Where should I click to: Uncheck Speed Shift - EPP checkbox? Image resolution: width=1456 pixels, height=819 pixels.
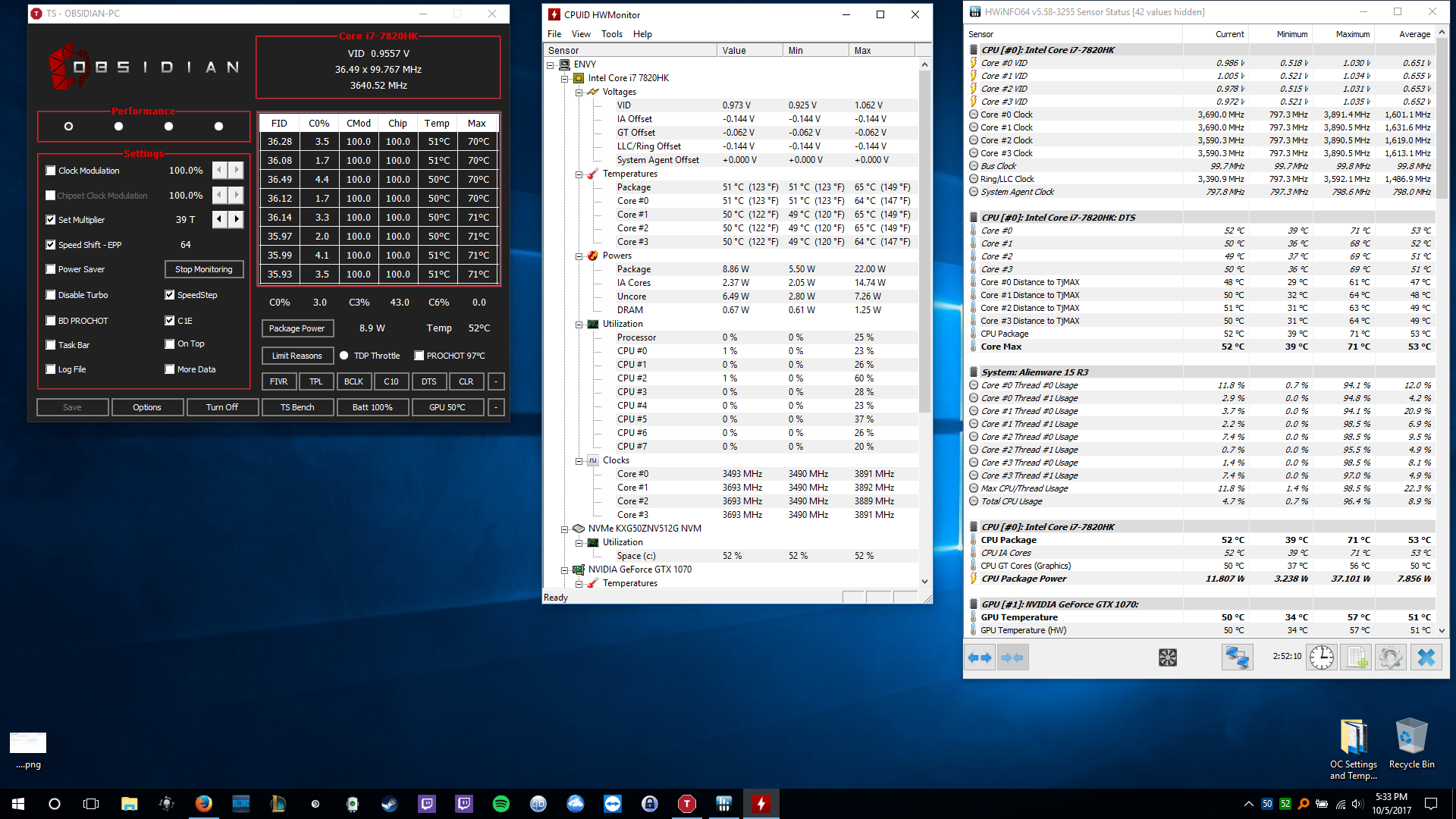tap(51, 245)
